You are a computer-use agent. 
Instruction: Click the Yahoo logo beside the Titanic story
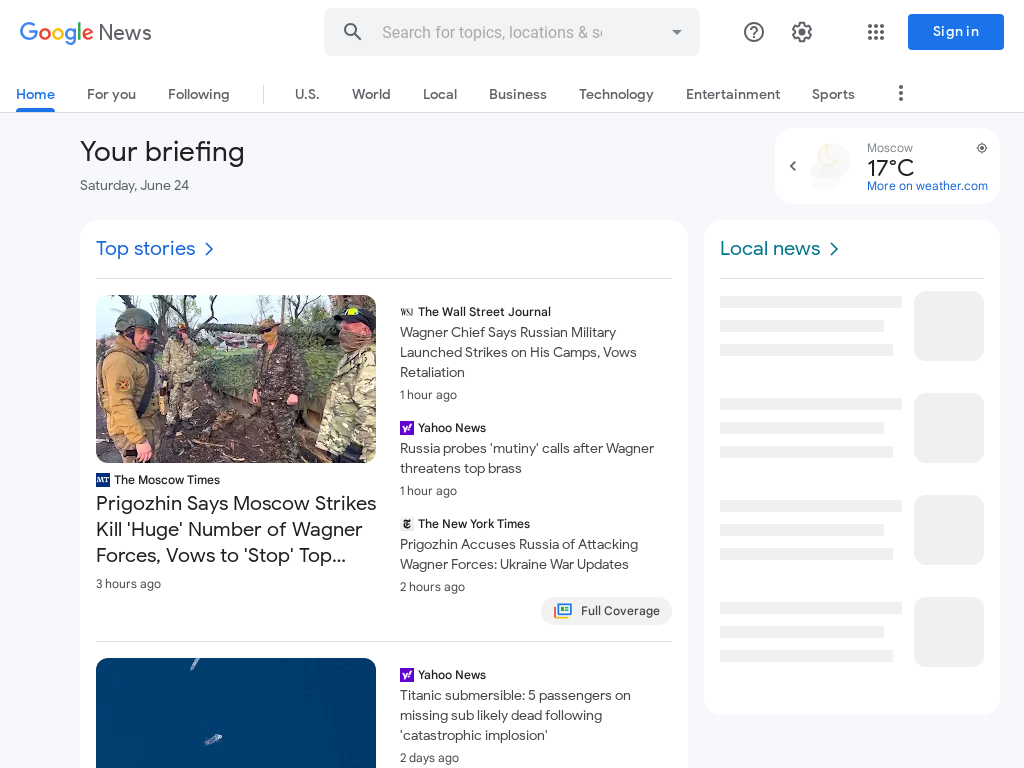407,675
